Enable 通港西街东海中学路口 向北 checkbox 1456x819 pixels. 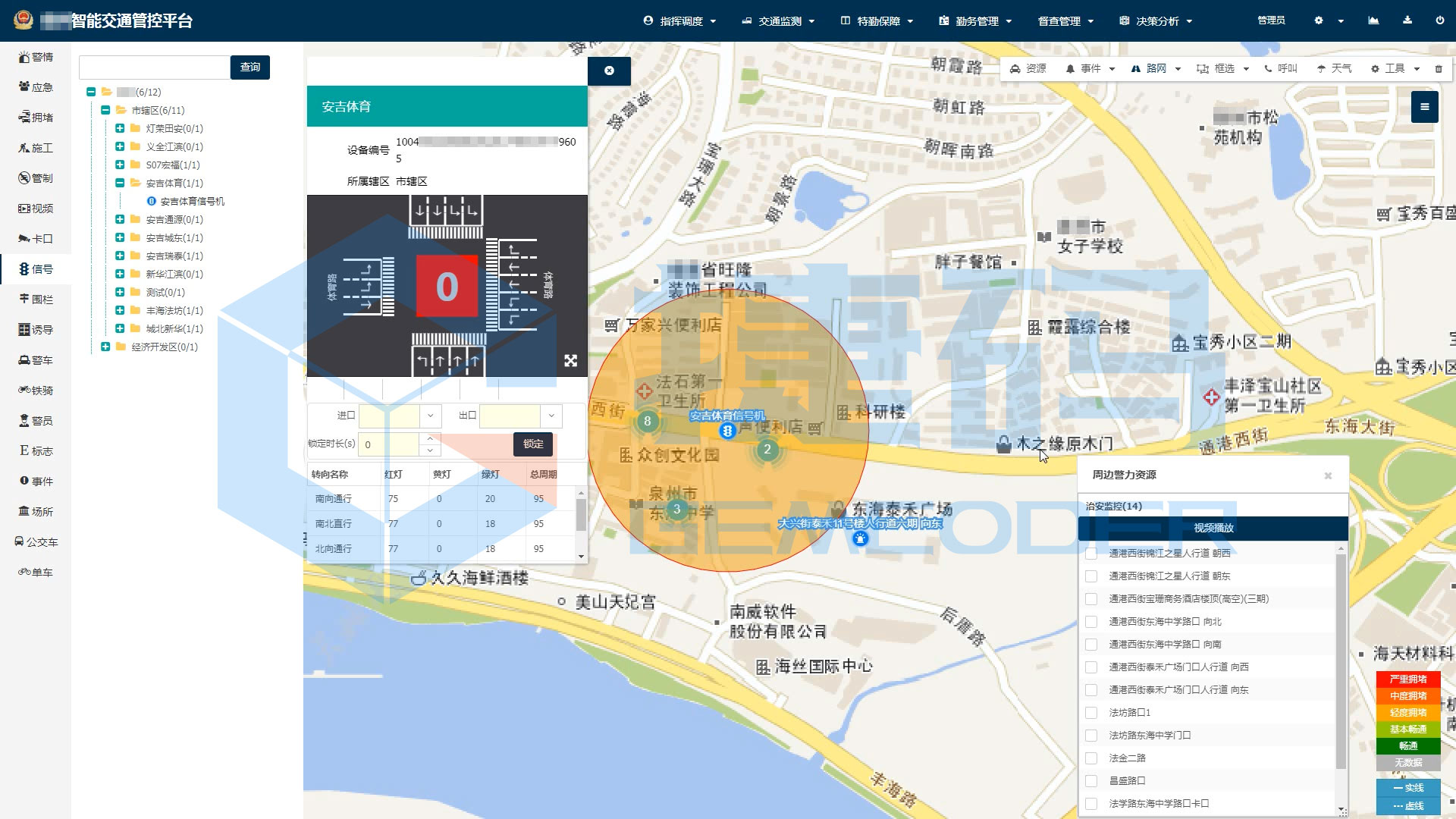[1091, 622]
